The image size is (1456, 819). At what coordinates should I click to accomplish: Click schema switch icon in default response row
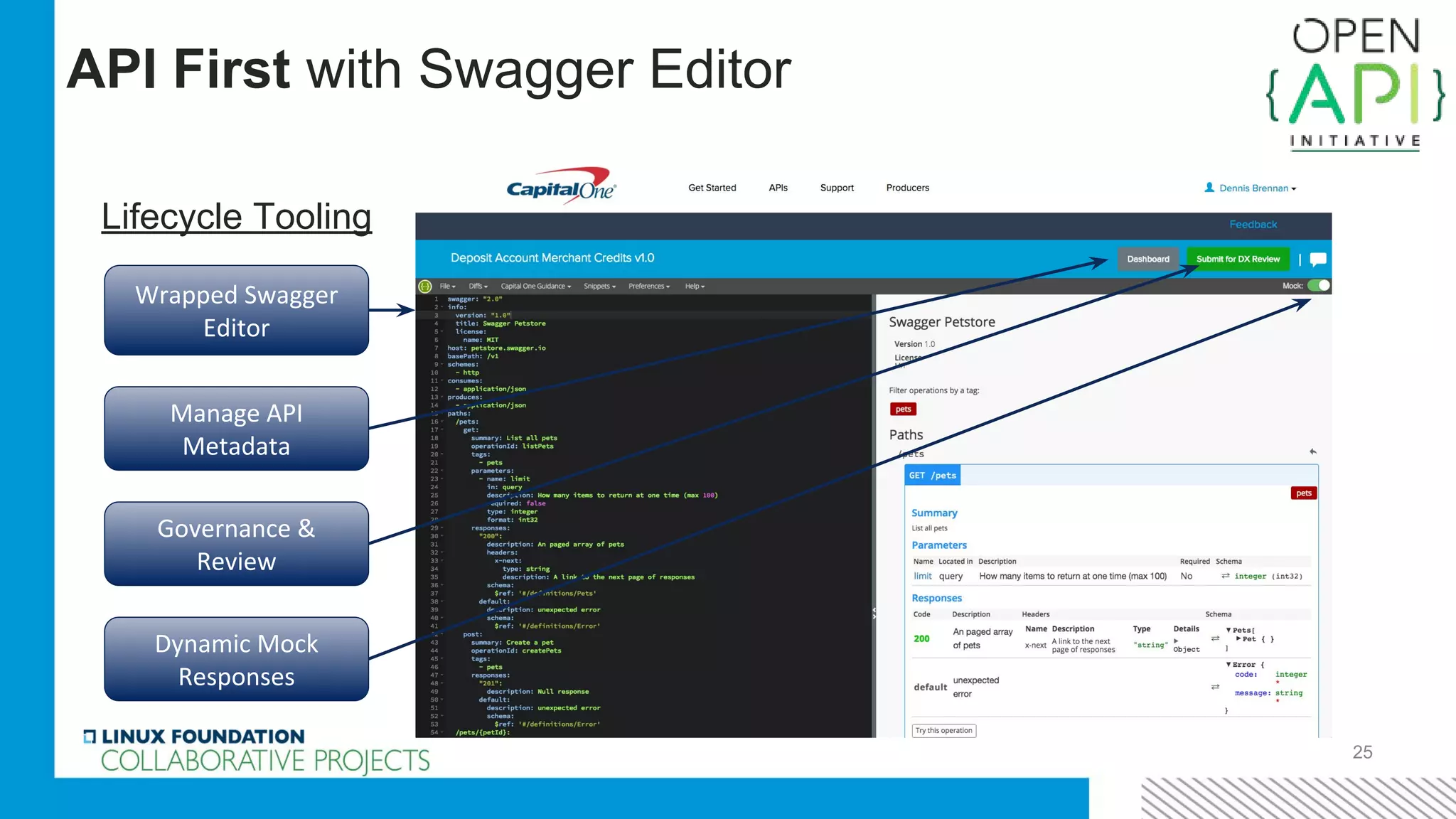[1216, 687]
